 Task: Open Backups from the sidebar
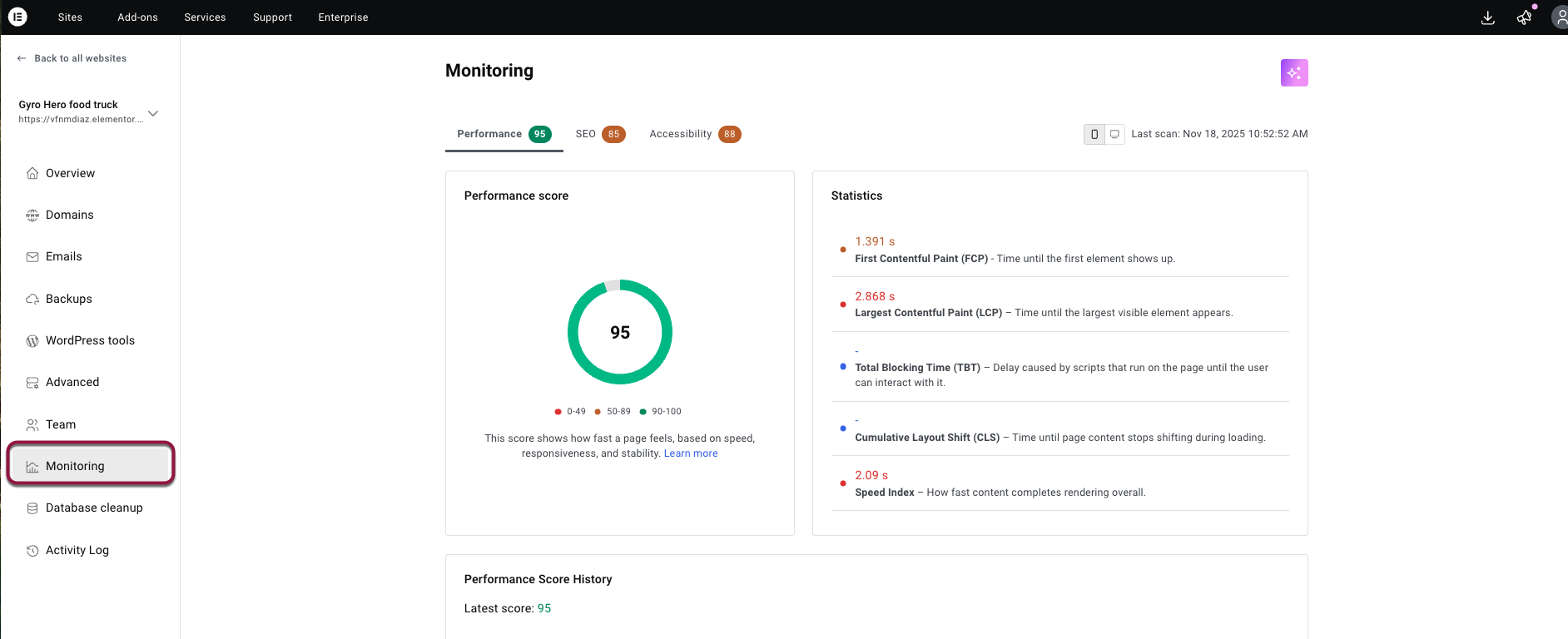pos(68,299)
